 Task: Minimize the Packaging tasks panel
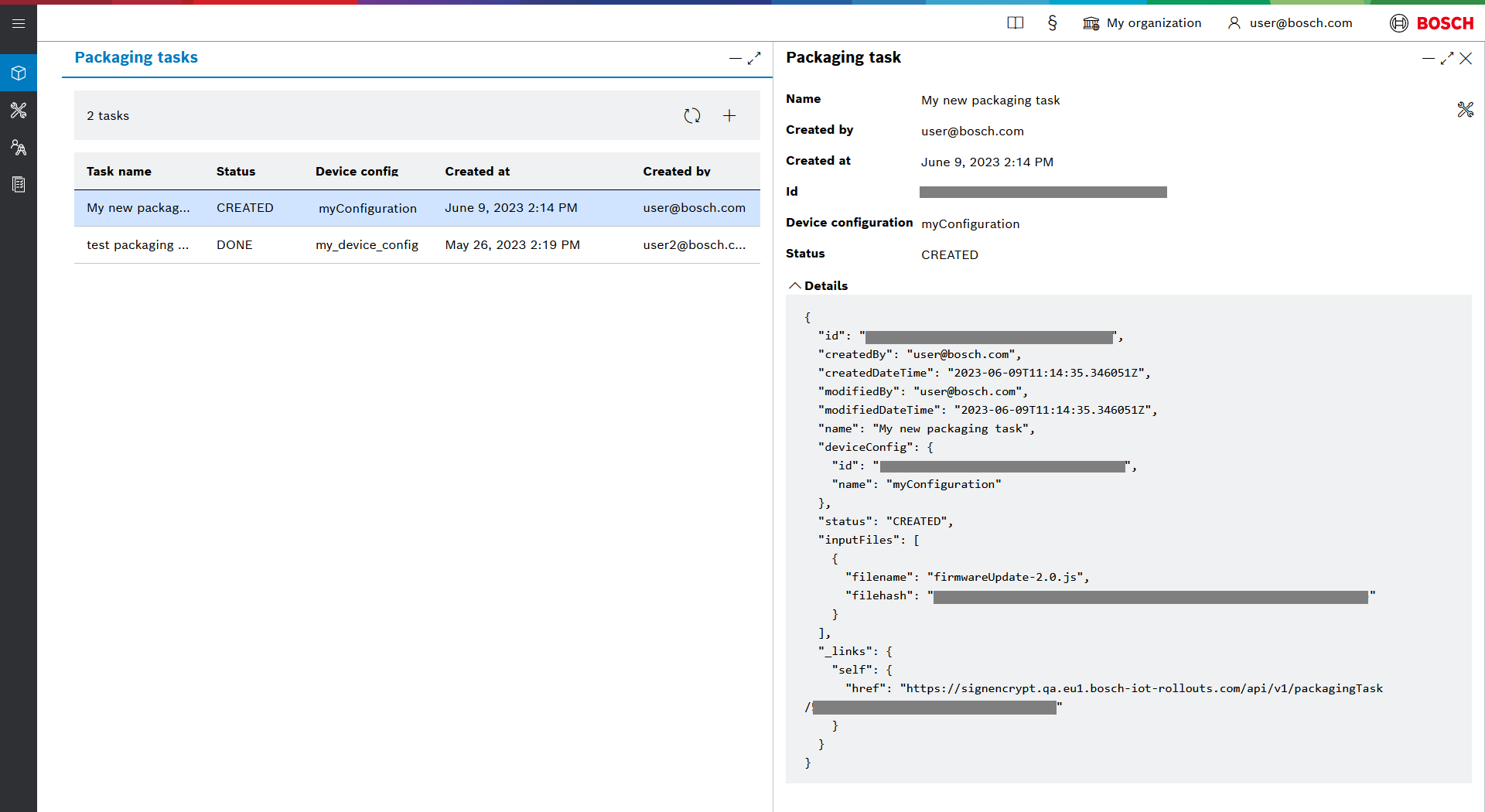735,59
